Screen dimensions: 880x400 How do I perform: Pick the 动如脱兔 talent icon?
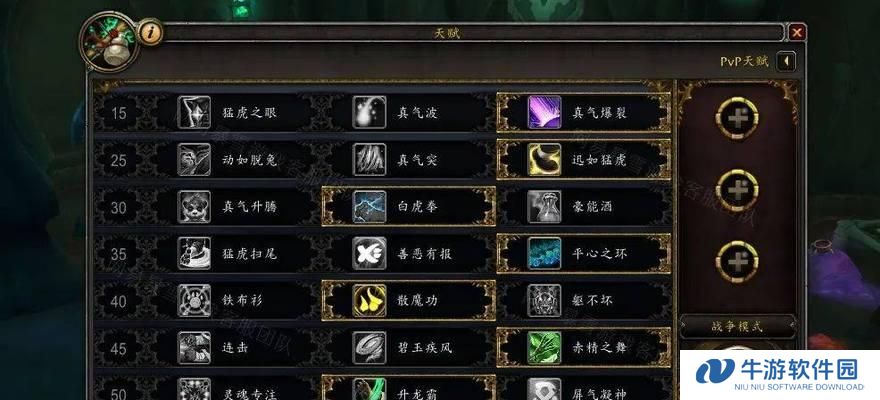pos(194,160)
